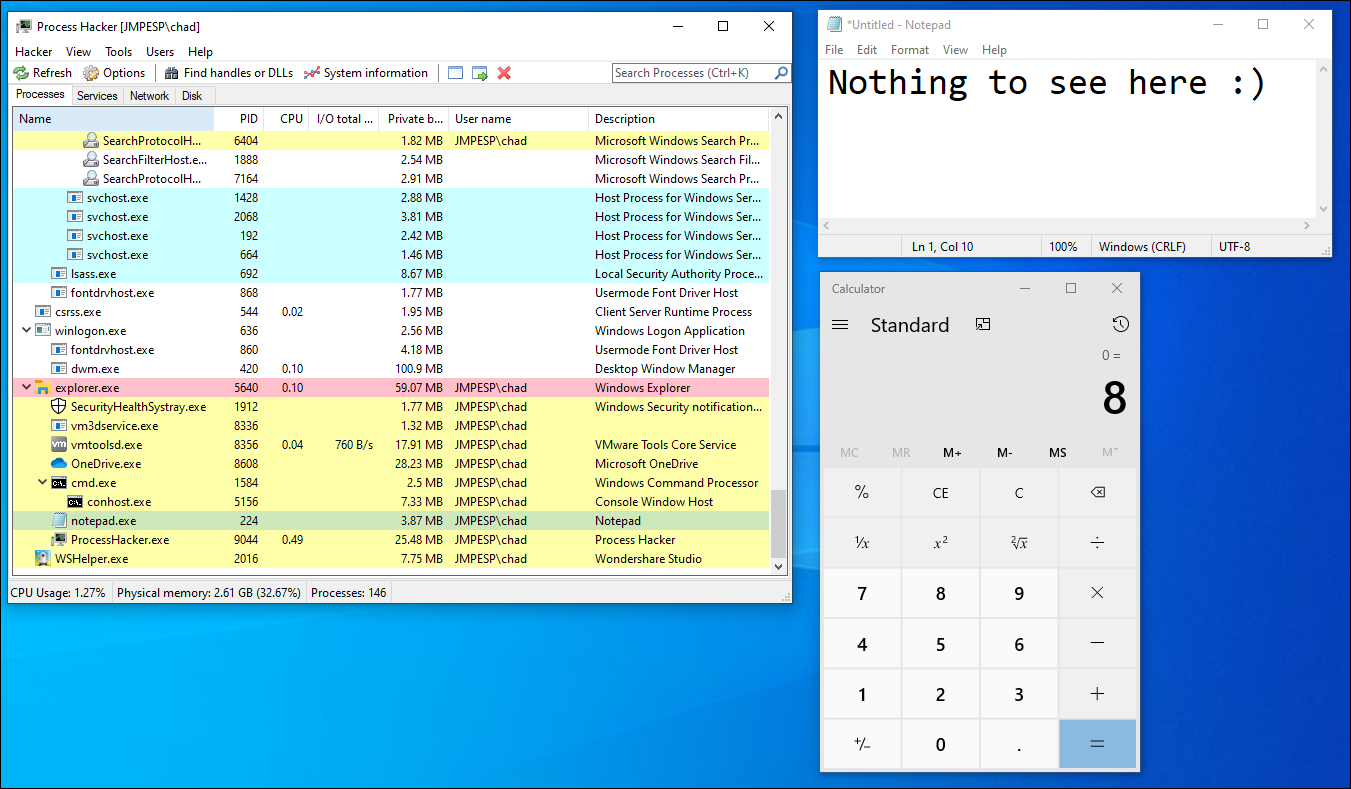
Task: Open the Tools menu in Process Hacker
Action: pos(119,52)
